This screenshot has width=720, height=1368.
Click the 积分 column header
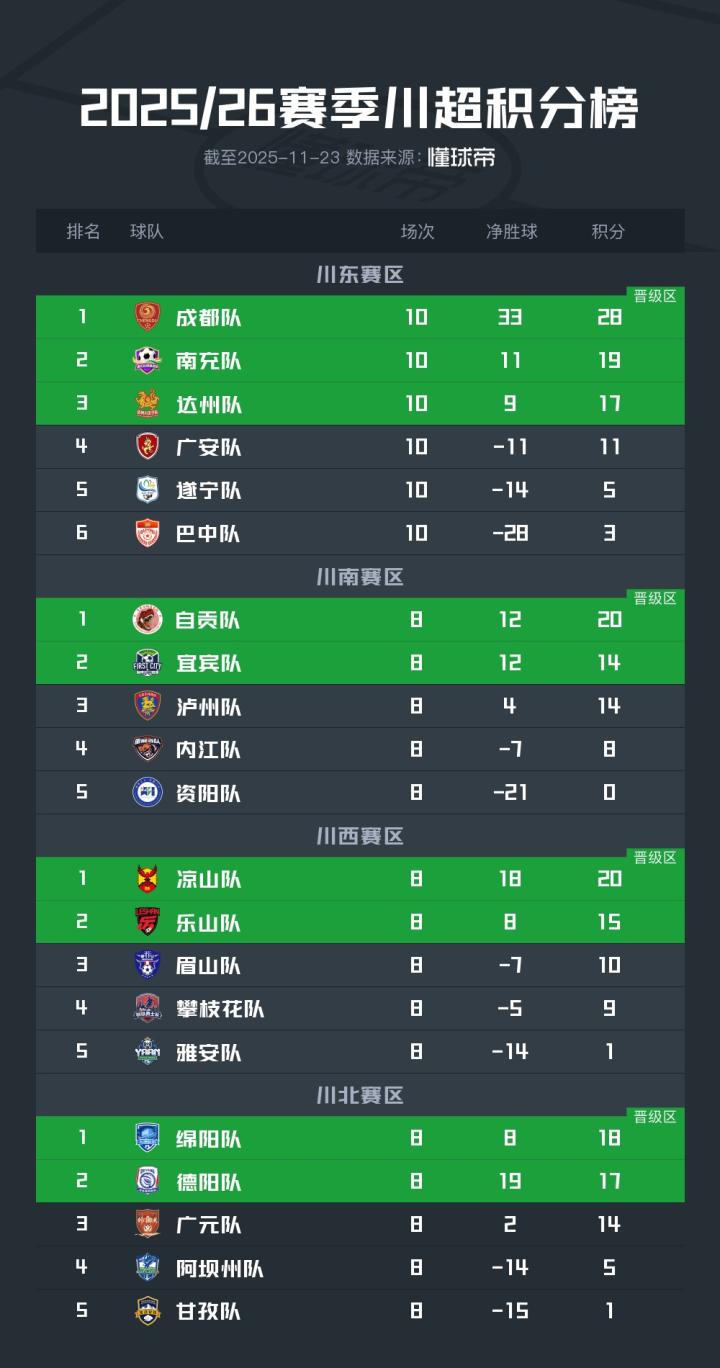(608, 231)
